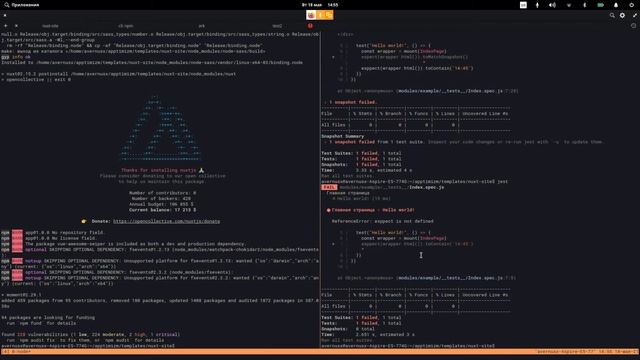This screenshot has width=640, height=360.
Task: Open the keyboard layout indicator
Action: click(523, 5)
